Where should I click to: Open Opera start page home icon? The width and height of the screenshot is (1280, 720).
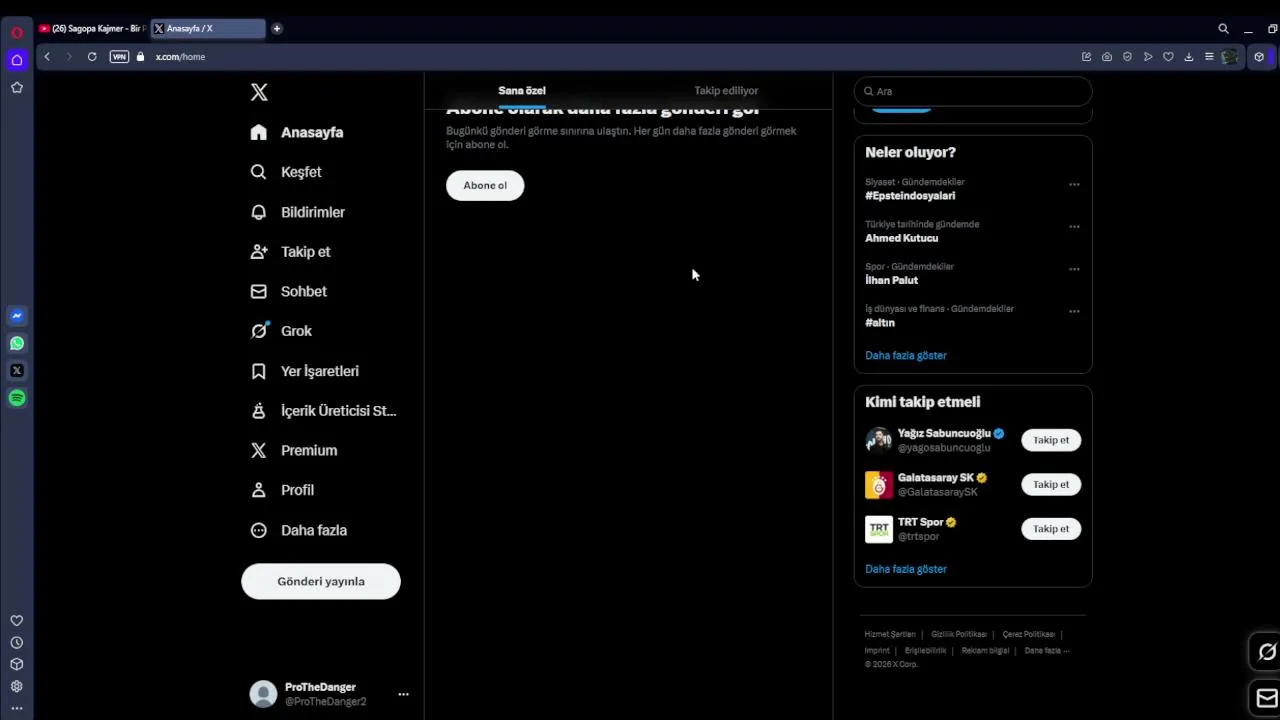tap(17, 60)
